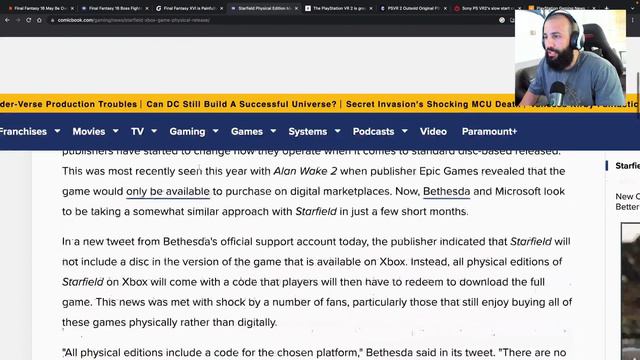The image size is (640, 360).
Task: Open the Franchises nav menu
Action: pyautogui.click(x=23, y=131)
